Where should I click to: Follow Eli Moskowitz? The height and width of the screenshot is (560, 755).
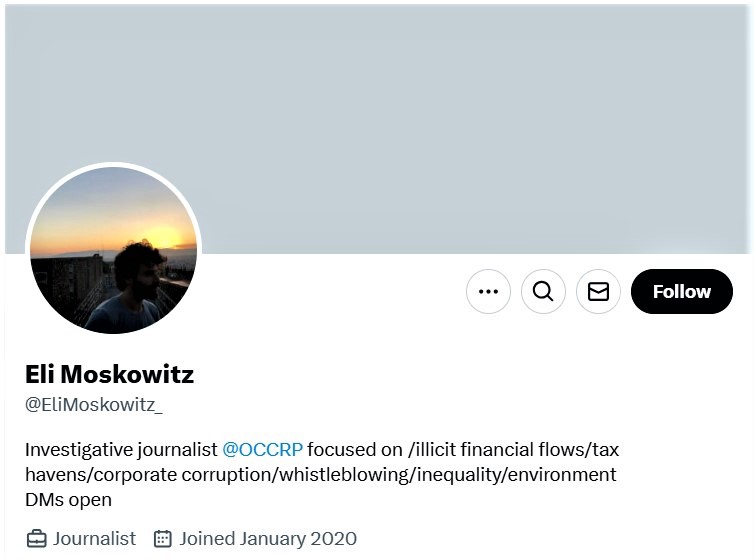pos(681,292)
